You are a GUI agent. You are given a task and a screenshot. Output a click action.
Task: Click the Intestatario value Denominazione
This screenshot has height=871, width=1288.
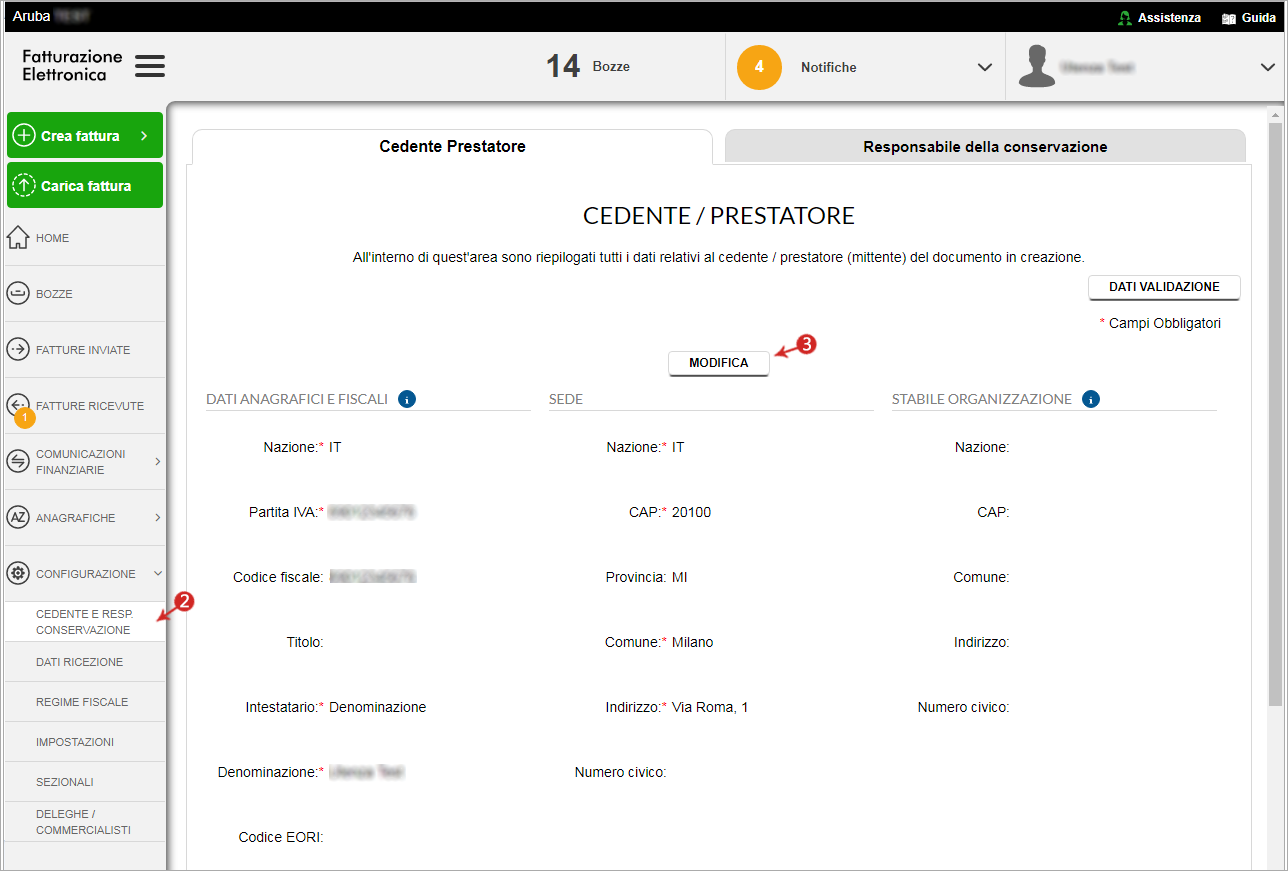pyautogui.click(x=378, y=707)
